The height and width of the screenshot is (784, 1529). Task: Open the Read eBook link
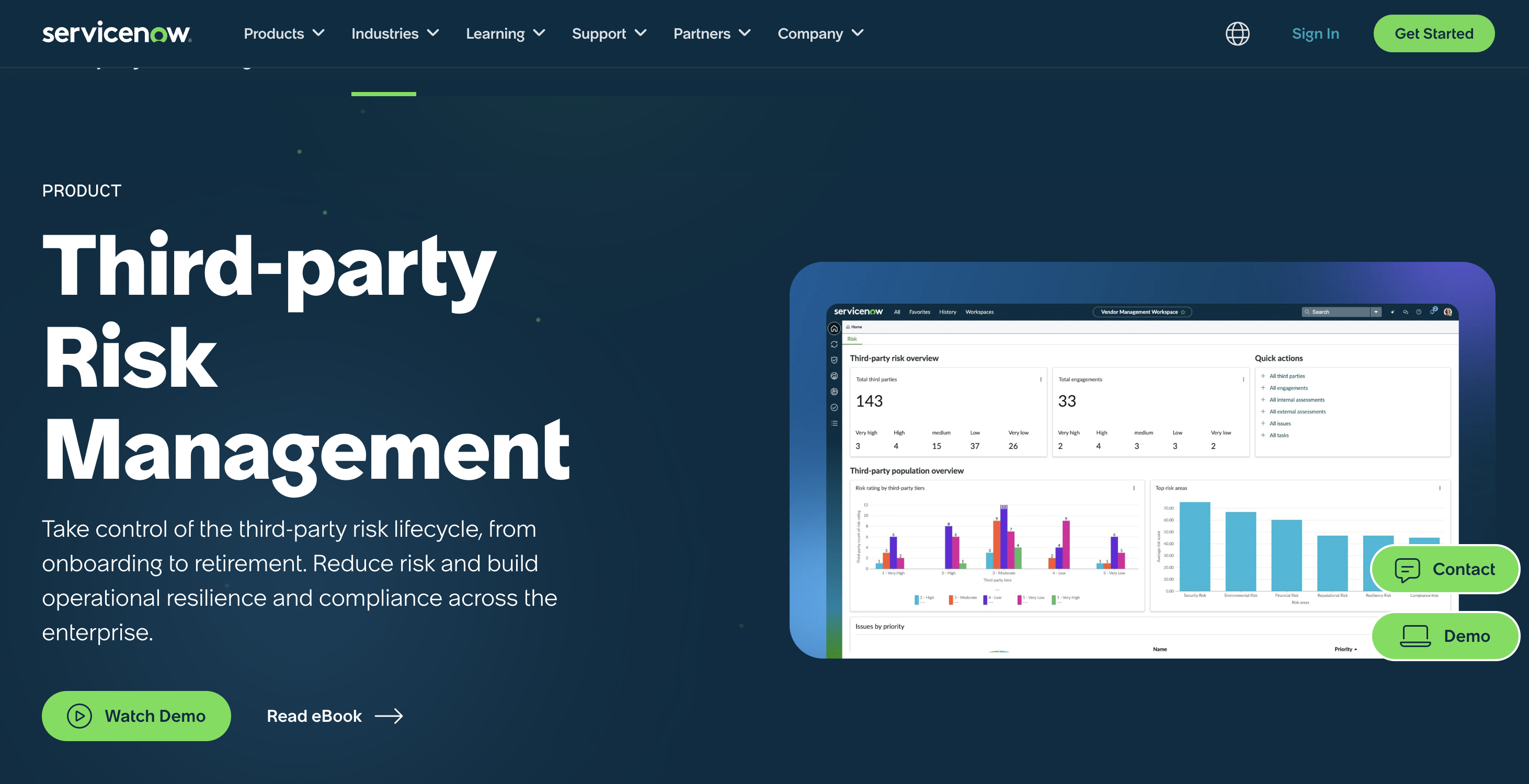click(x=335, y=717)
